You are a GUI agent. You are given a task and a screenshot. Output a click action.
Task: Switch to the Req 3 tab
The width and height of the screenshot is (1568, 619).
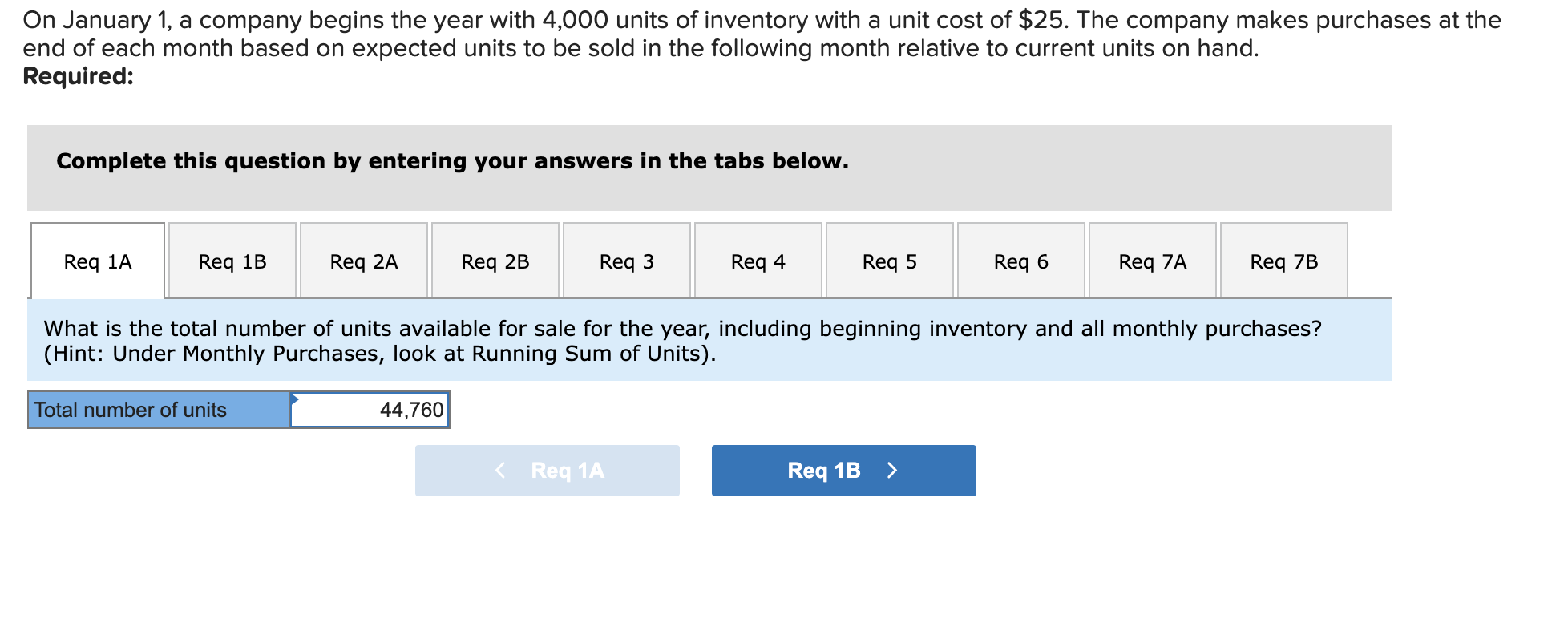pos(626,261)
